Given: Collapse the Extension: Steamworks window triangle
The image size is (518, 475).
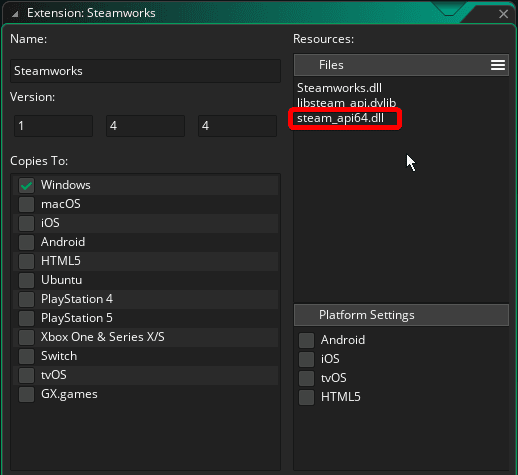Looking at the screenshot, I should pyautogui.click(x=15, y=14).
